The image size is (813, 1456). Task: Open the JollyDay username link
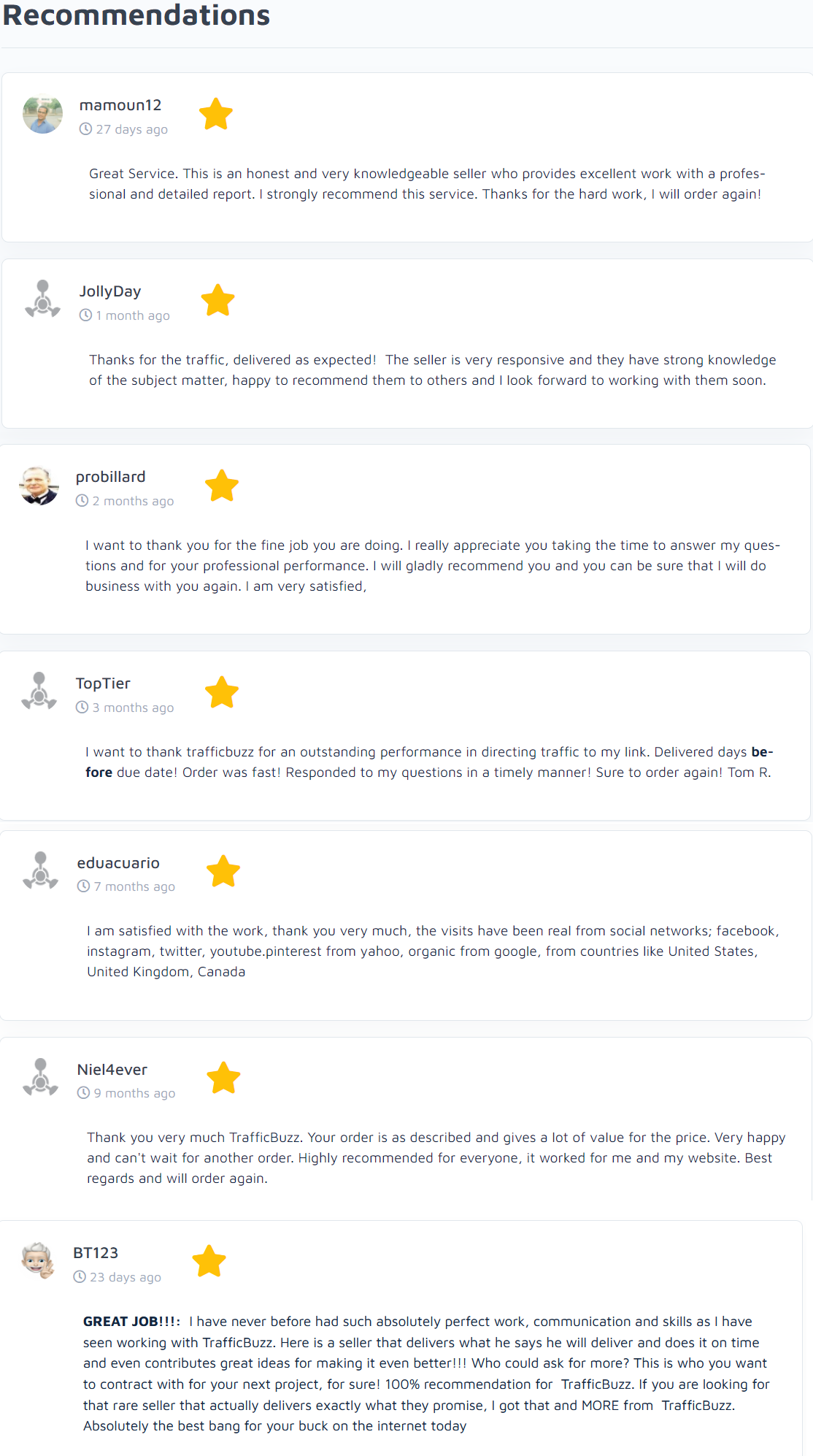tap(110, 291)
